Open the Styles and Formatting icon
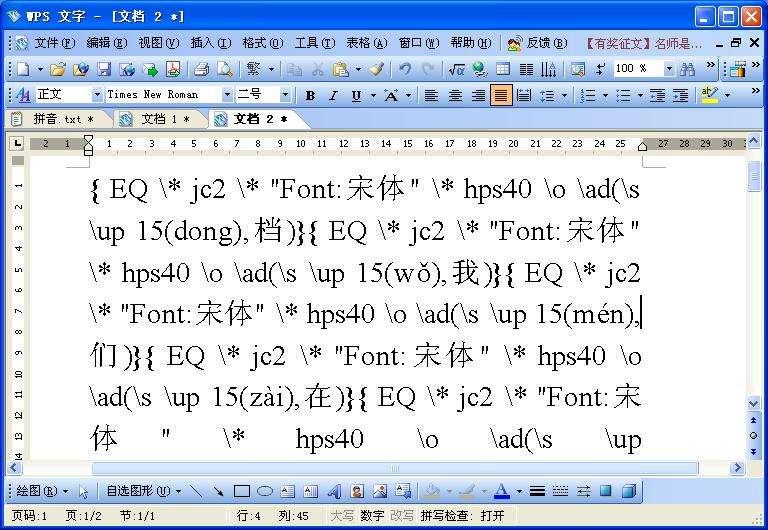768x530 pixels. (23, 95)
